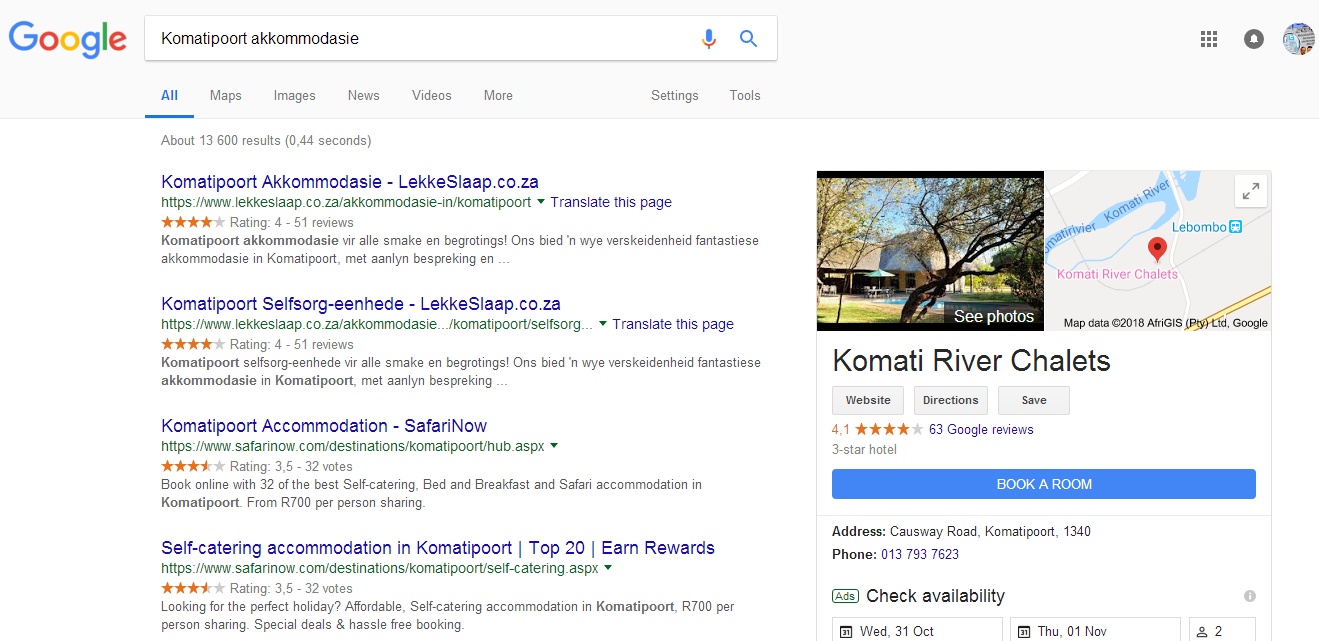Open Komatipoort Accommodation - SafariNow result
1319x641 pixels.
pyautogui.click(x=324, y=426)
